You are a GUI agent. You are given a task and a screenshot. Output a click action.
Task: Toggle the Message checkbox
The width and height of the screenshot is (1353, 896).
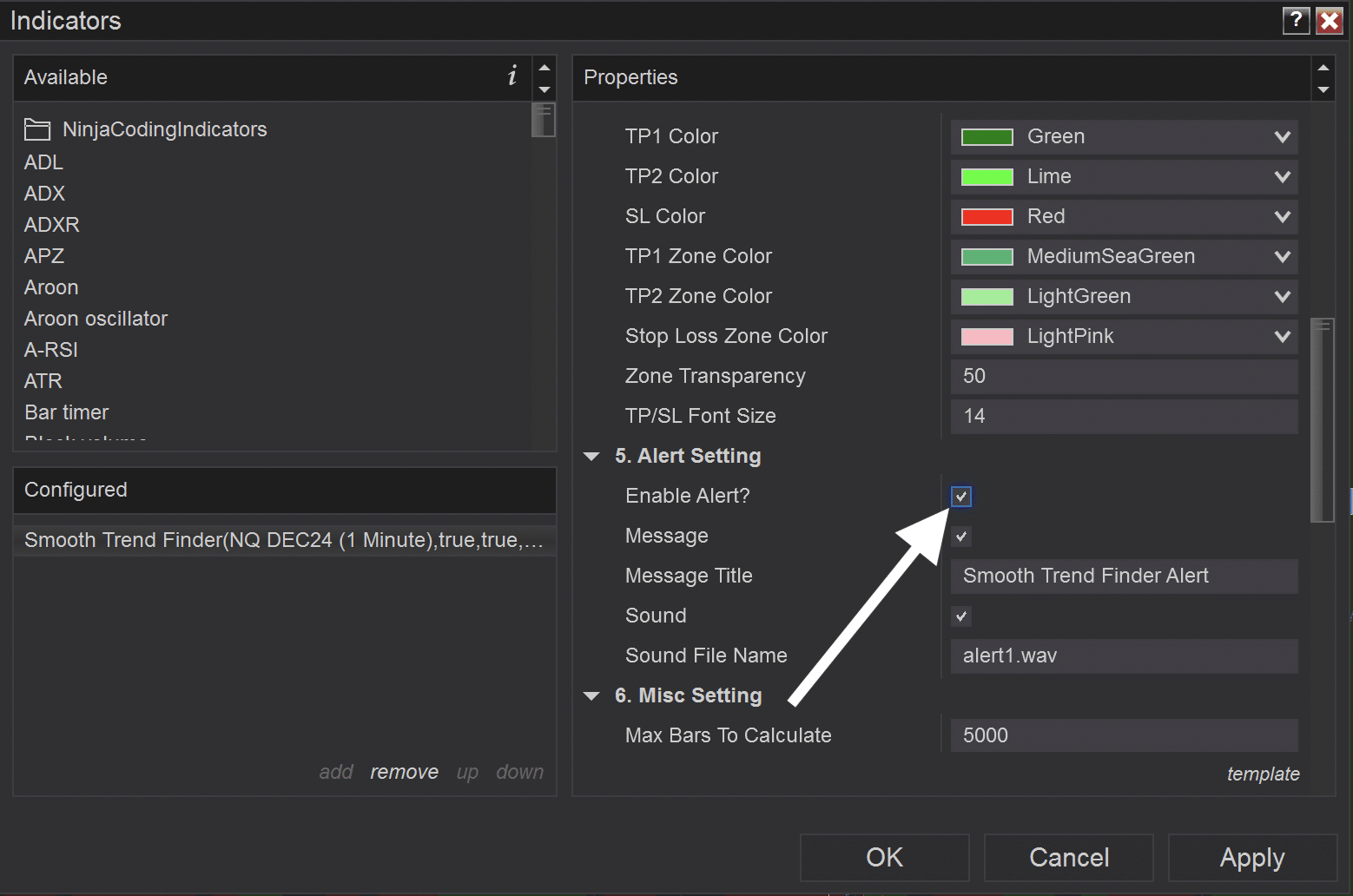[x=961, y=537]
